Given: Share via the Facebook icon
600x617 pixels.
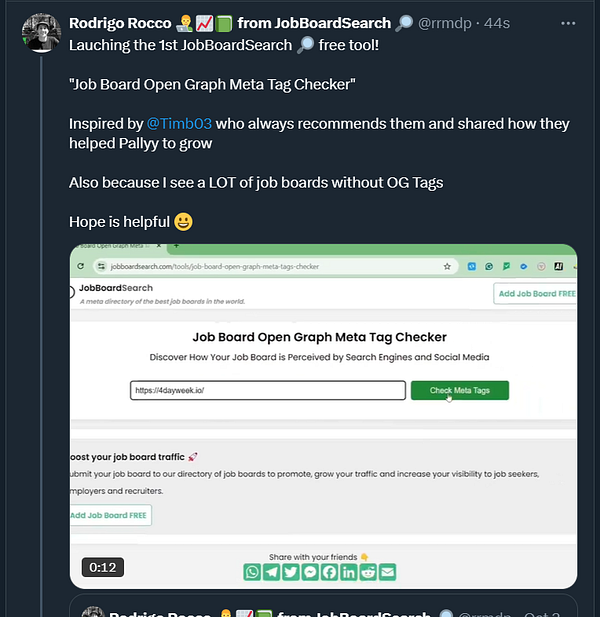Looking at the screenshot, I should click(x=329, y=572).
